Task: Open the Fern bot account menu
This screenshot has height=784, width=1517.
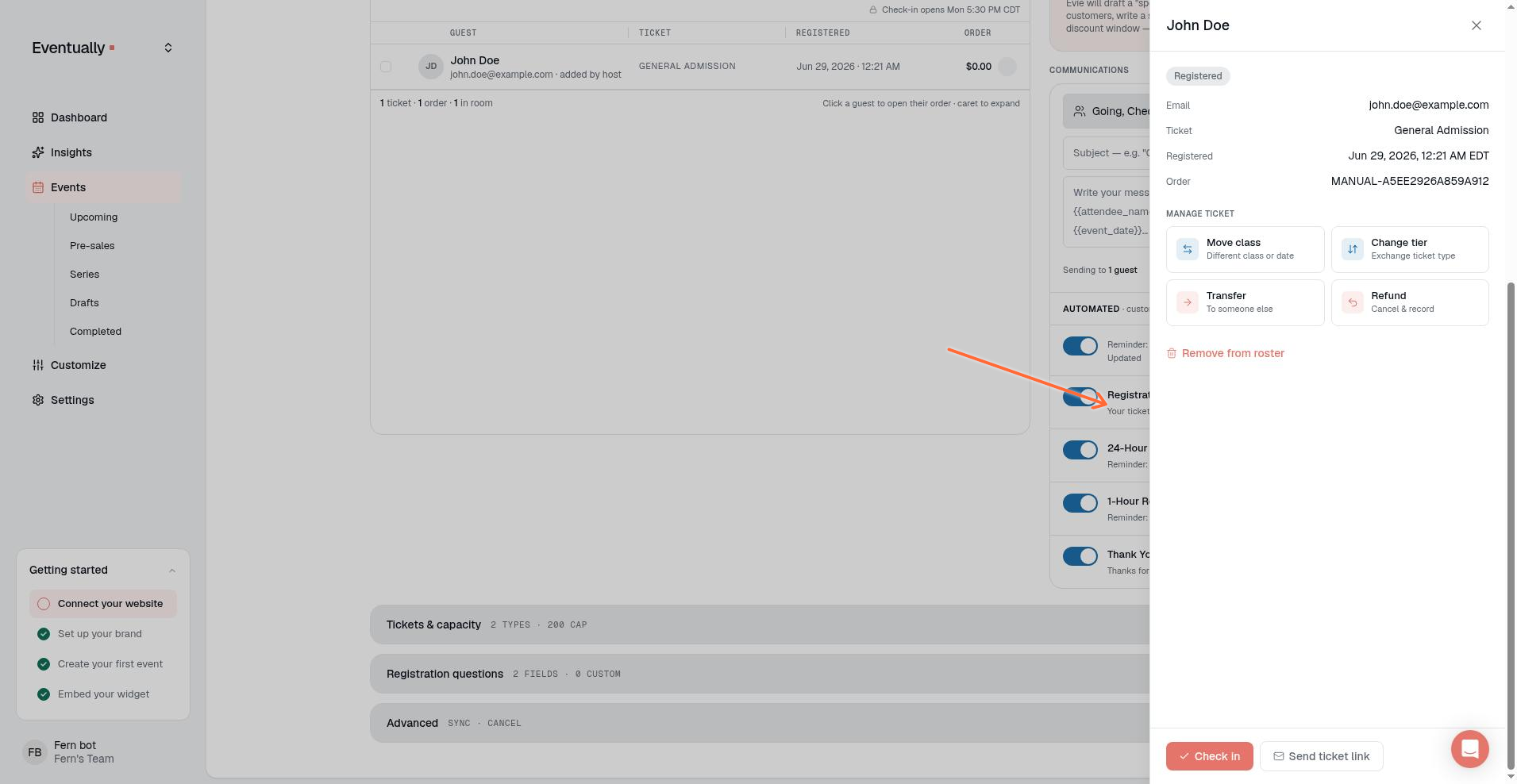Action: tap(103, 751)
